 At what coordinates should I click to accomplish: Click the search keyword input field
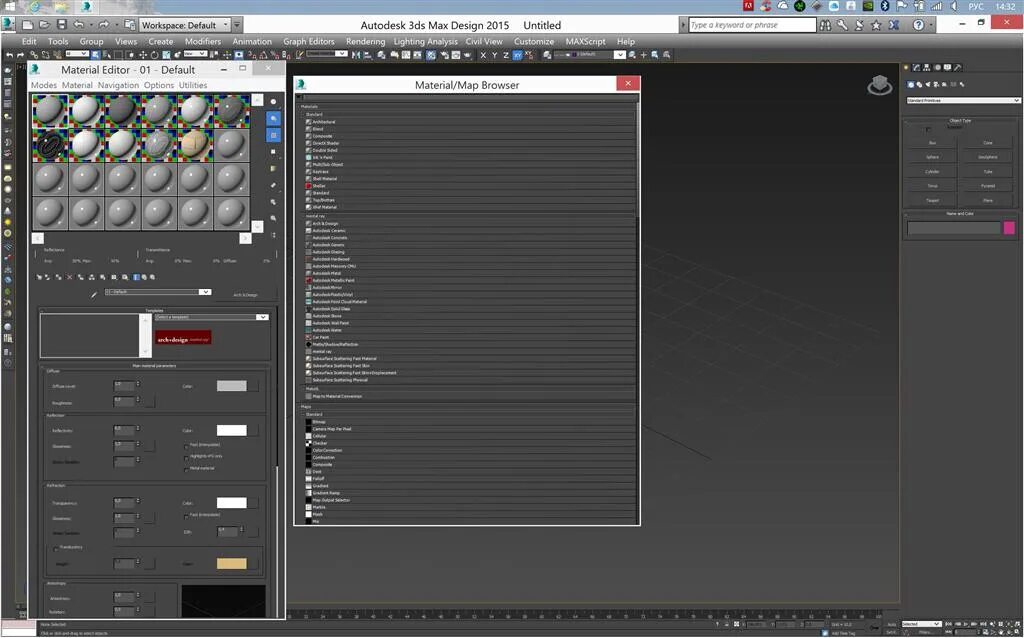752,25
